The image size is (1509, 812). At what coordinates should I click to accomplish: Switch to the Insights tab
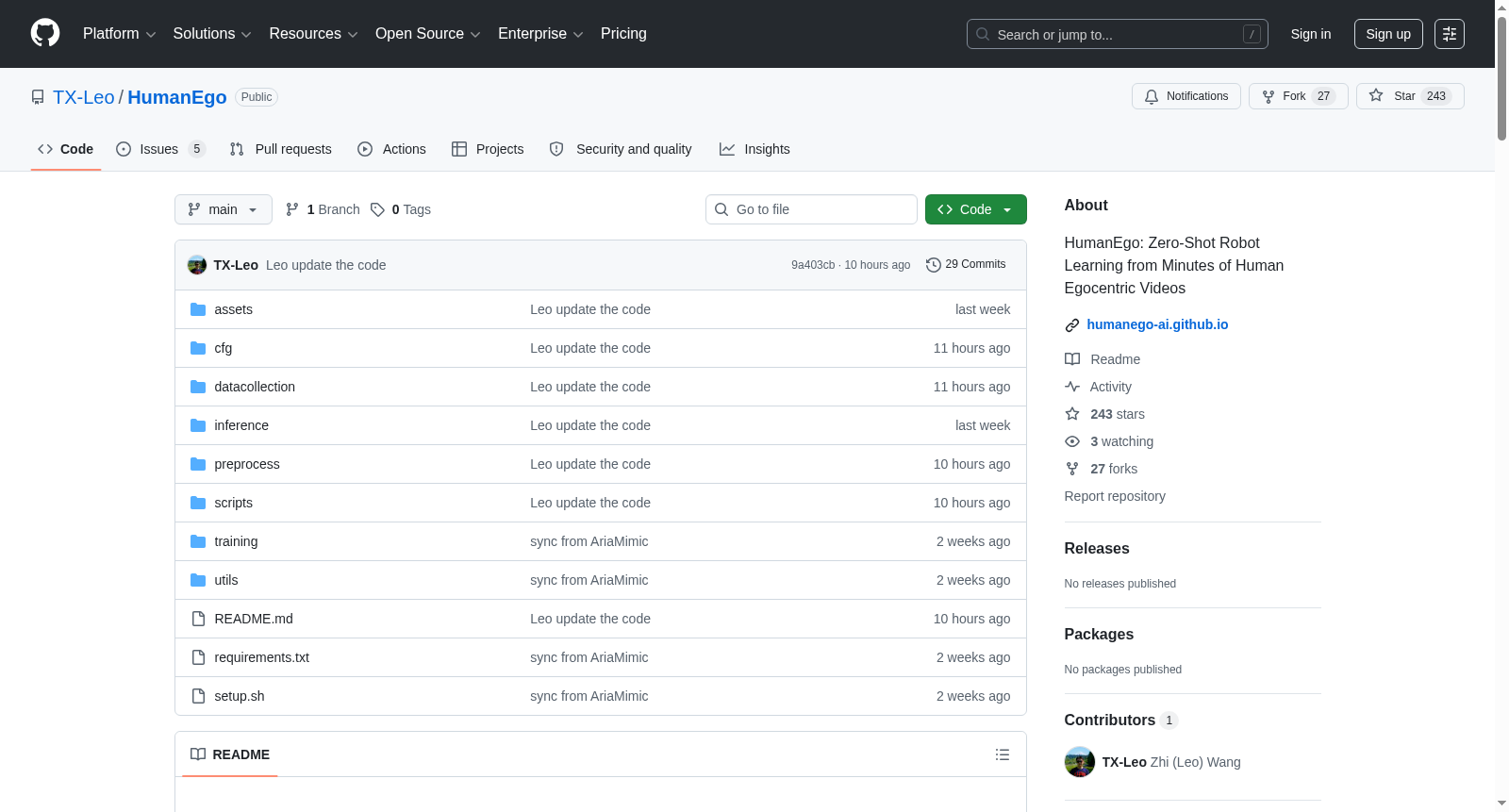[x=754, y=149]
